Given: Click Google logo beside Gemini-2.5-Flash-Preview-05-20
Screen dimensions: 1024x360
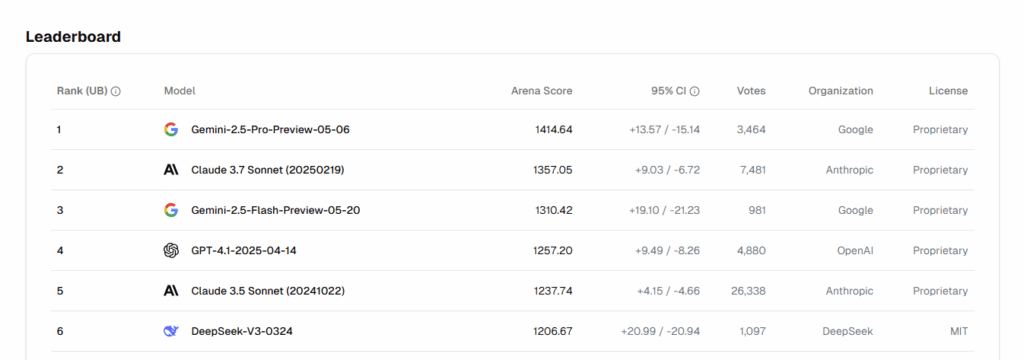Looking at the screenshot, I should [171, 210].
